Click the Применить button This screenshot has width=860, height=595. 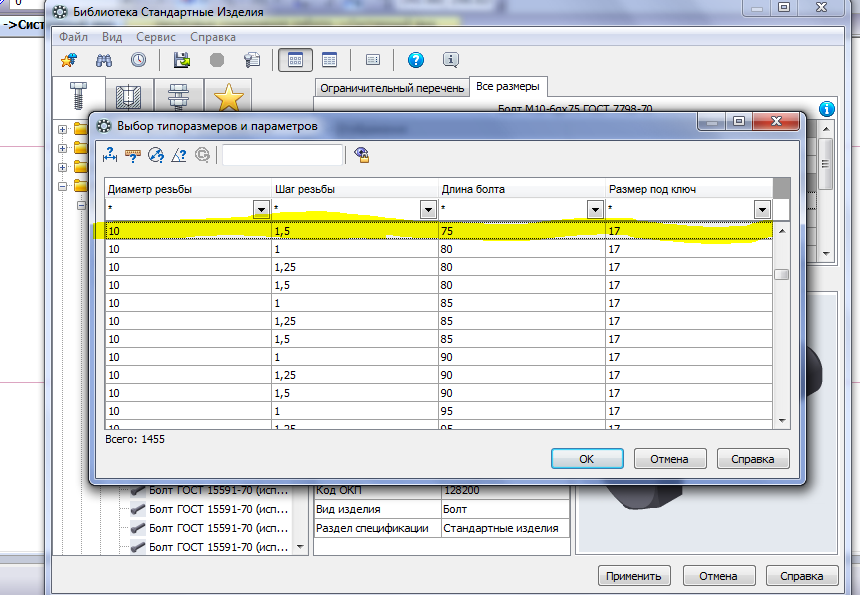pos(633,576)
